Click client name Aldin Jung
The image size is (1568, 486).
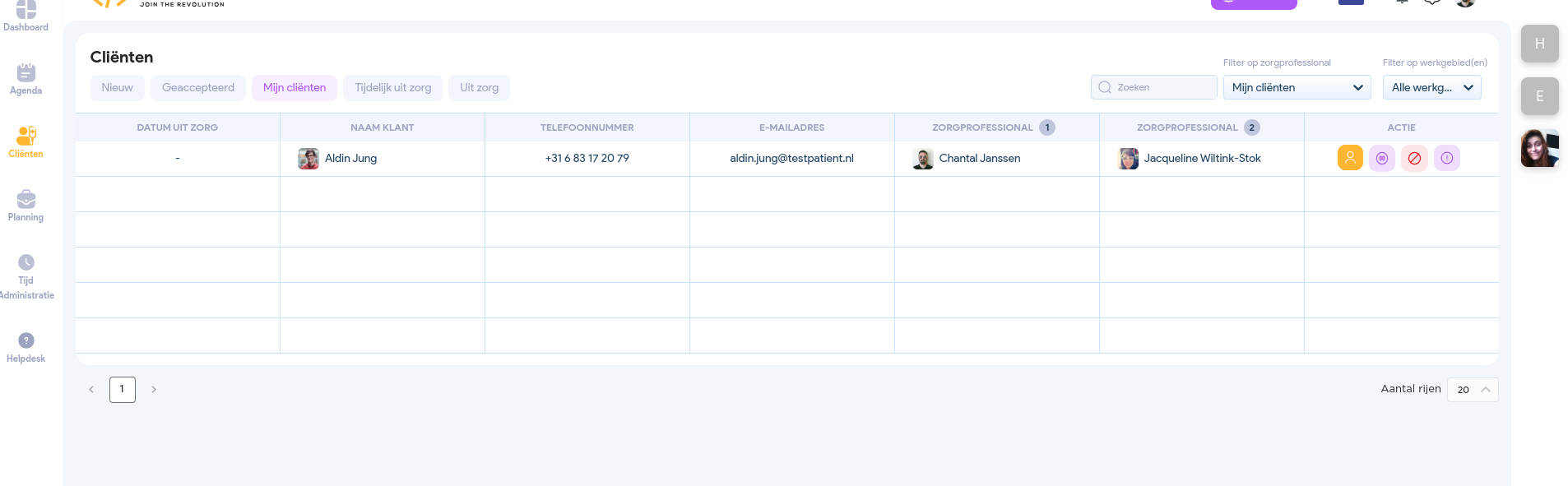[x=350, y=159]
